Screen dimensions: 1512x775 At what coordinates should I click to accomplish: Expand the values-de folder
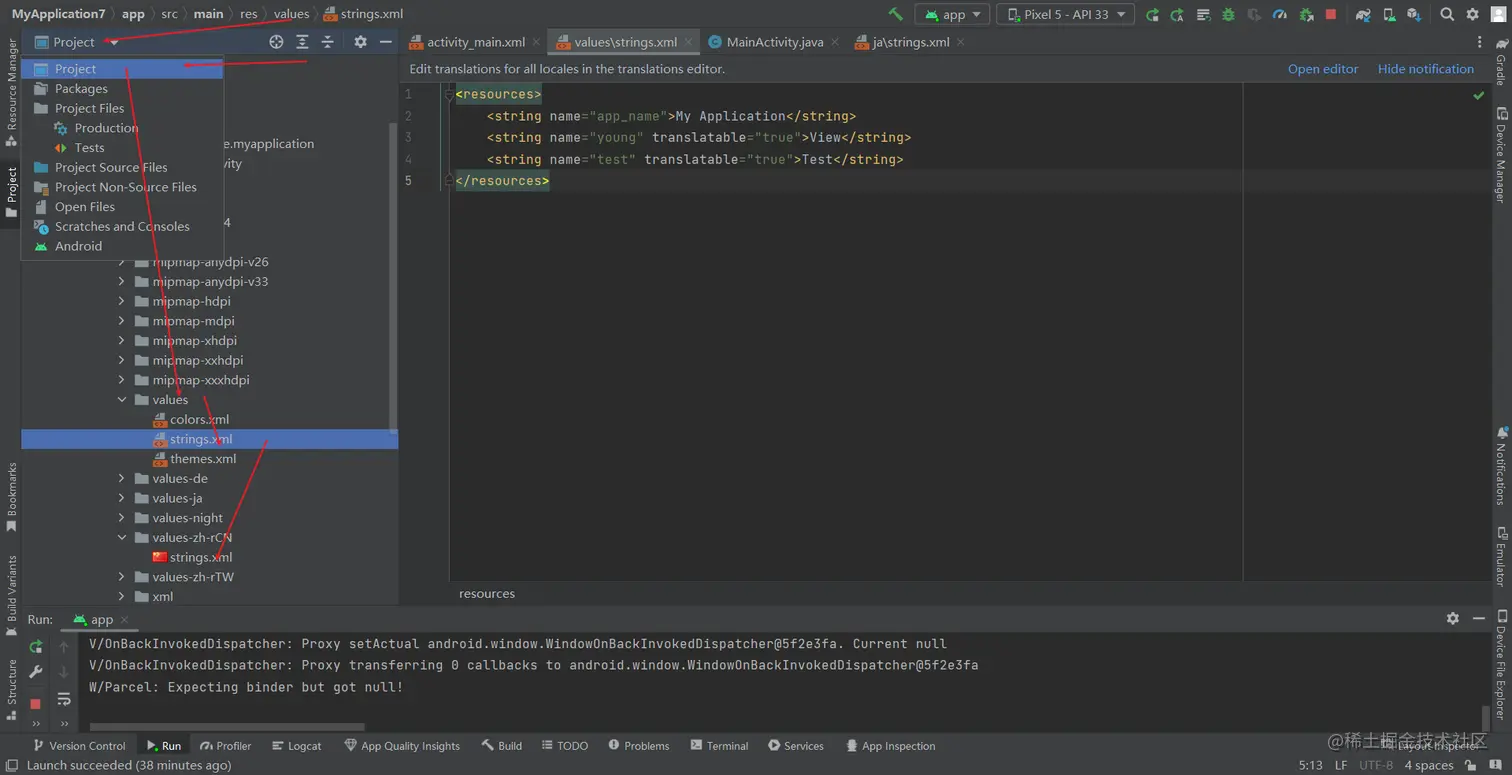pos(121,479)
